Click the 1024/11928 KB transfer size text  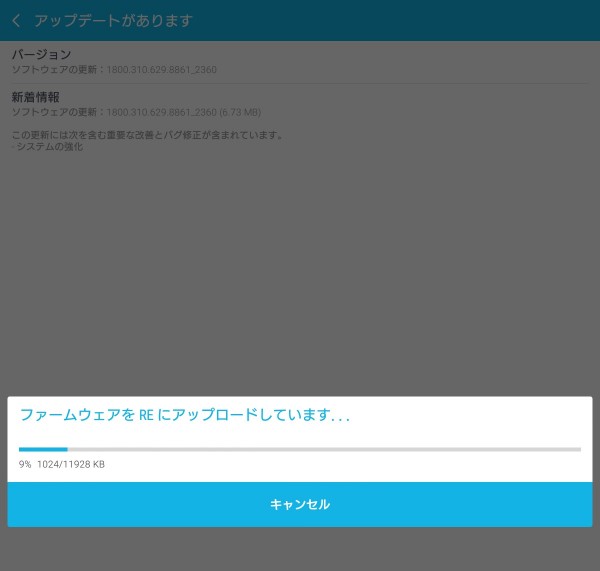[x=71, y=465]
